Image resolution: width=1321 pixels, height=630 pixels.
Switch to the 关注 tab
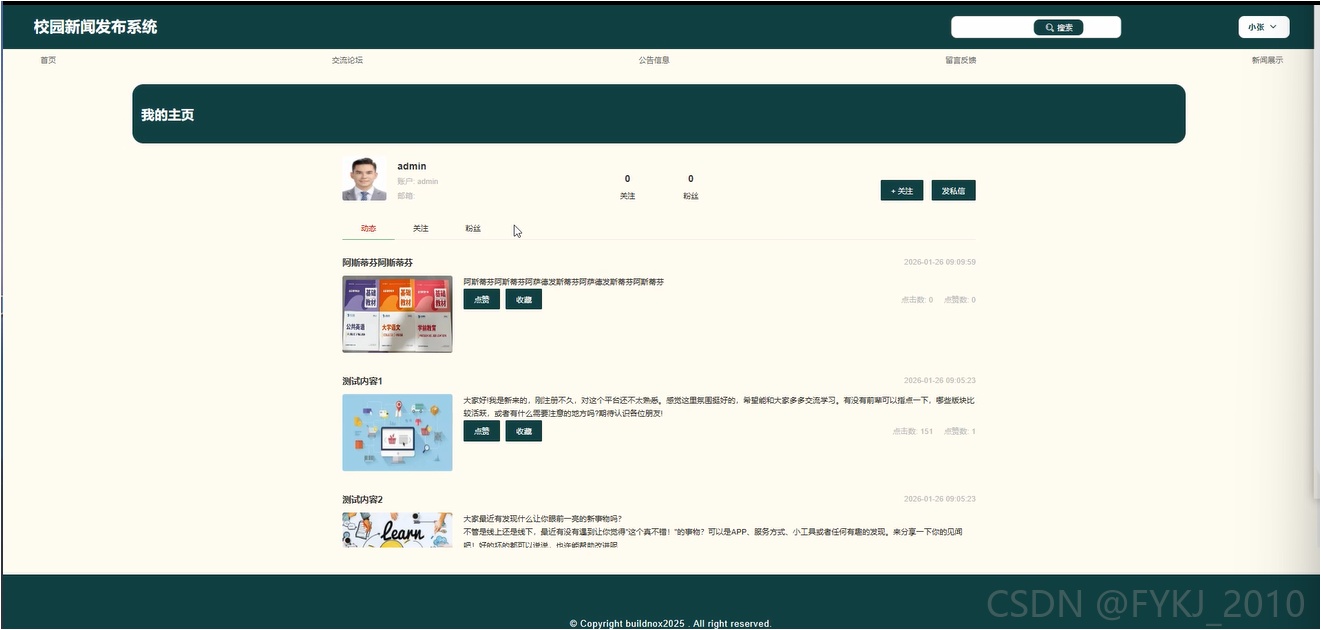click(x=420, y=229)
